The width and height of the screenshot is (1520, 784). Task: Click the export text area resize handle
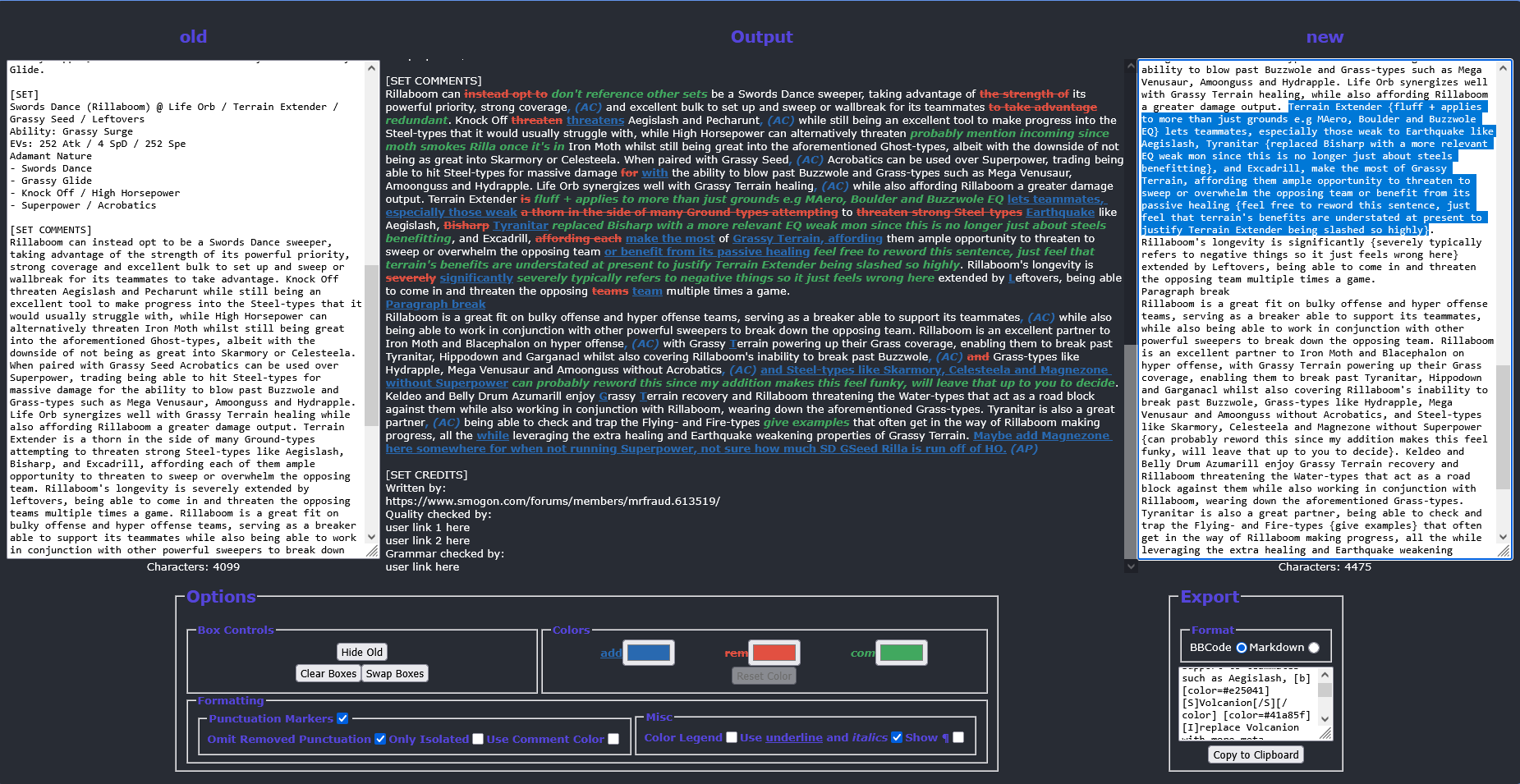point(1325,734)
